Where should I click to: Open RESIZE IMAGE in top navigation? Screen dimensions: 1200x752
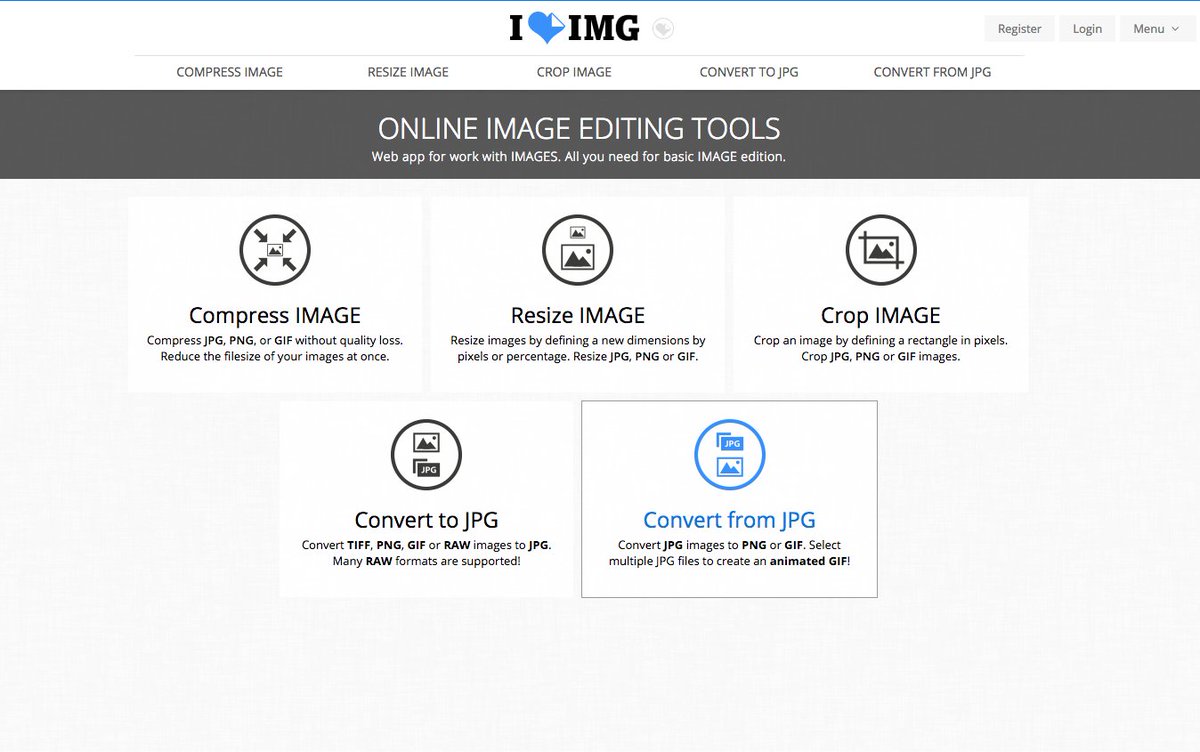[x=408, y=72]
